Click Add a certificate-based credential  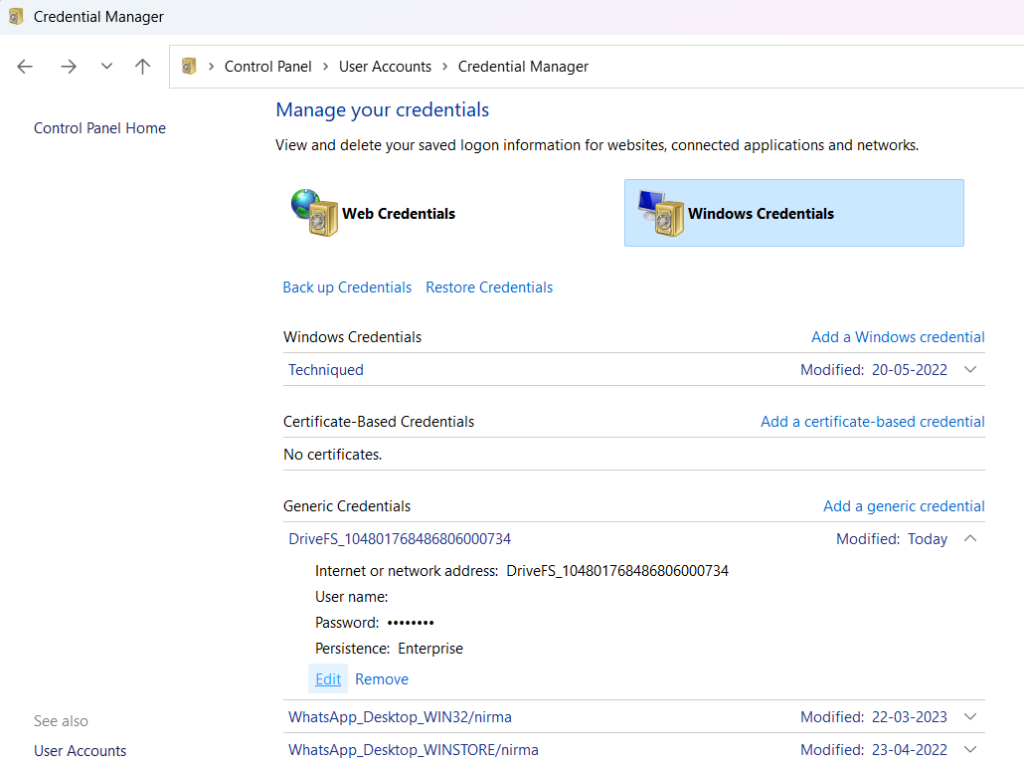(x=872, y=422)
